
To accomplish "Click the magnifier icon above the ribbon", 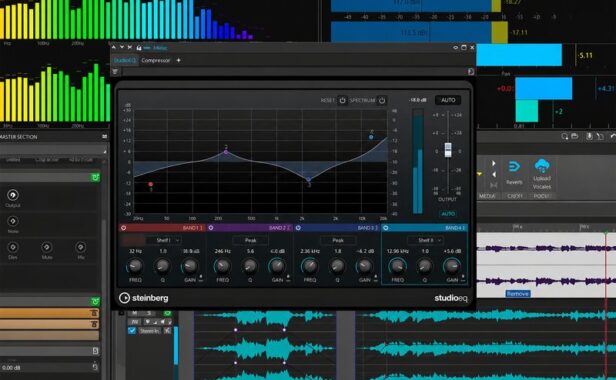I will pos(565,136).
